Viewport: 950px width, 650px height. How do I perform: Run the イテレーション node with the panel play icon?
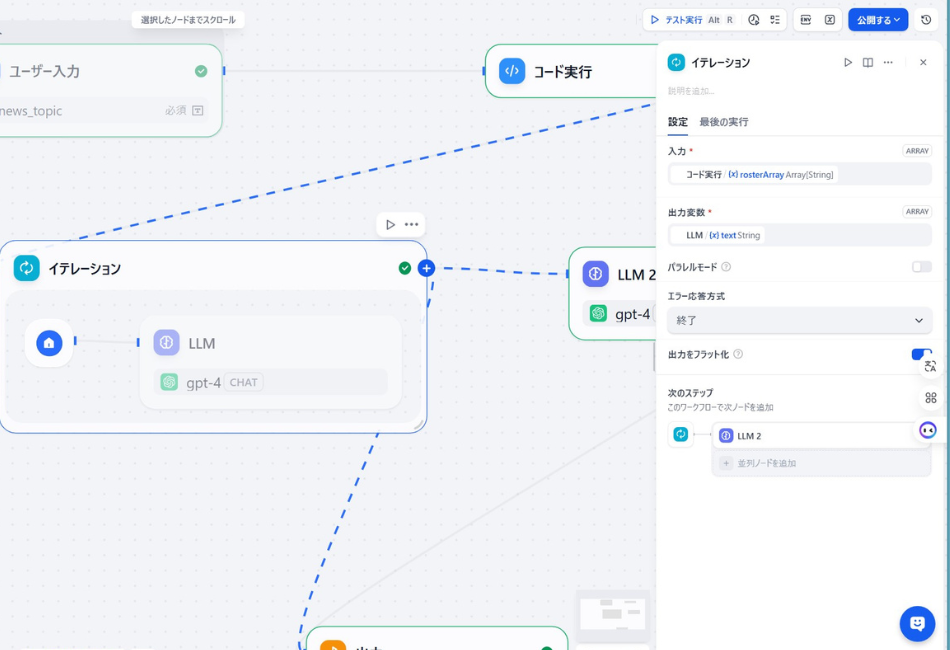coord(848,62)
